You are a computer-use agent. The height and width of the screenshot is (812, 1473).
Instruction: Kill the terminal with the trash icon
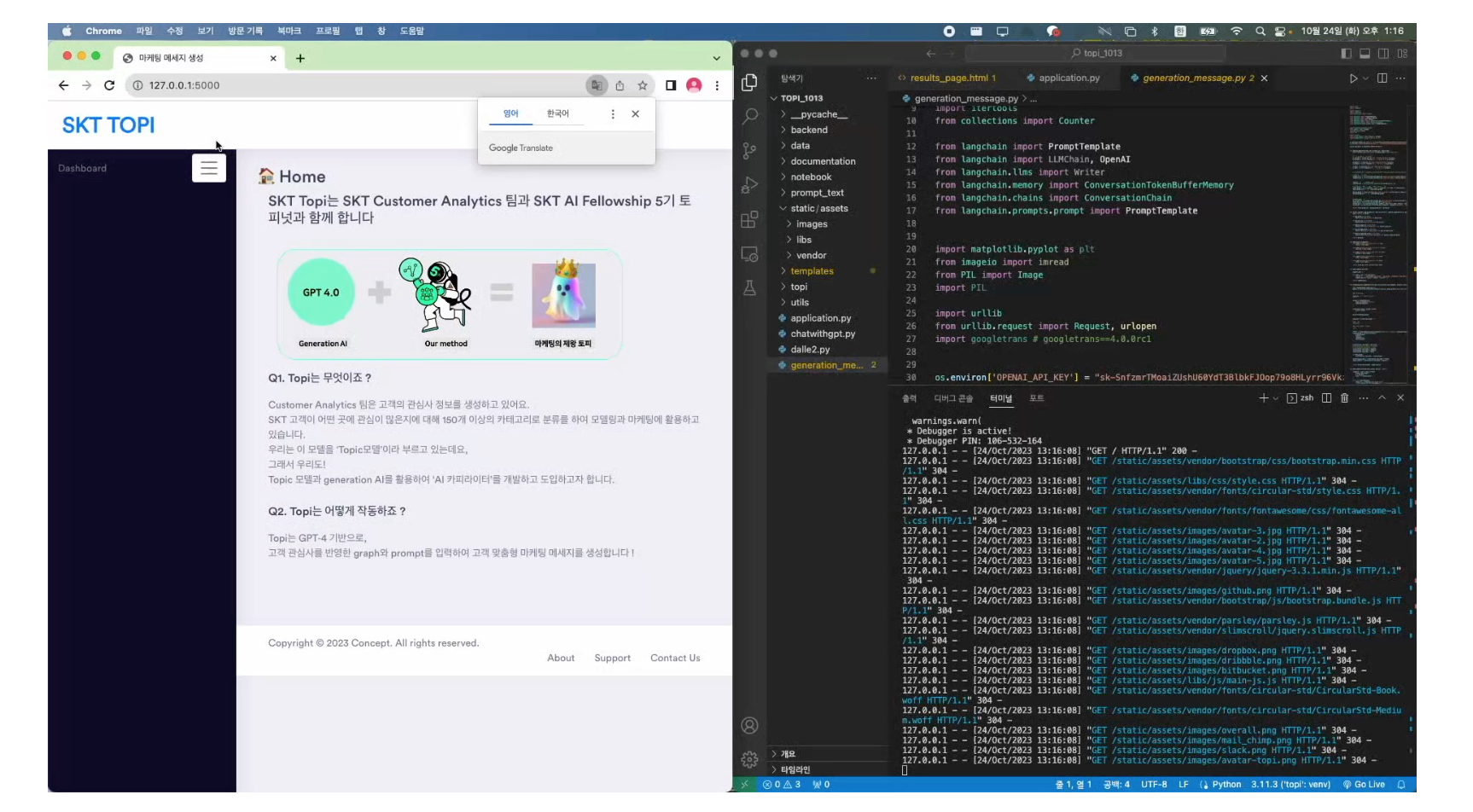1344,398
